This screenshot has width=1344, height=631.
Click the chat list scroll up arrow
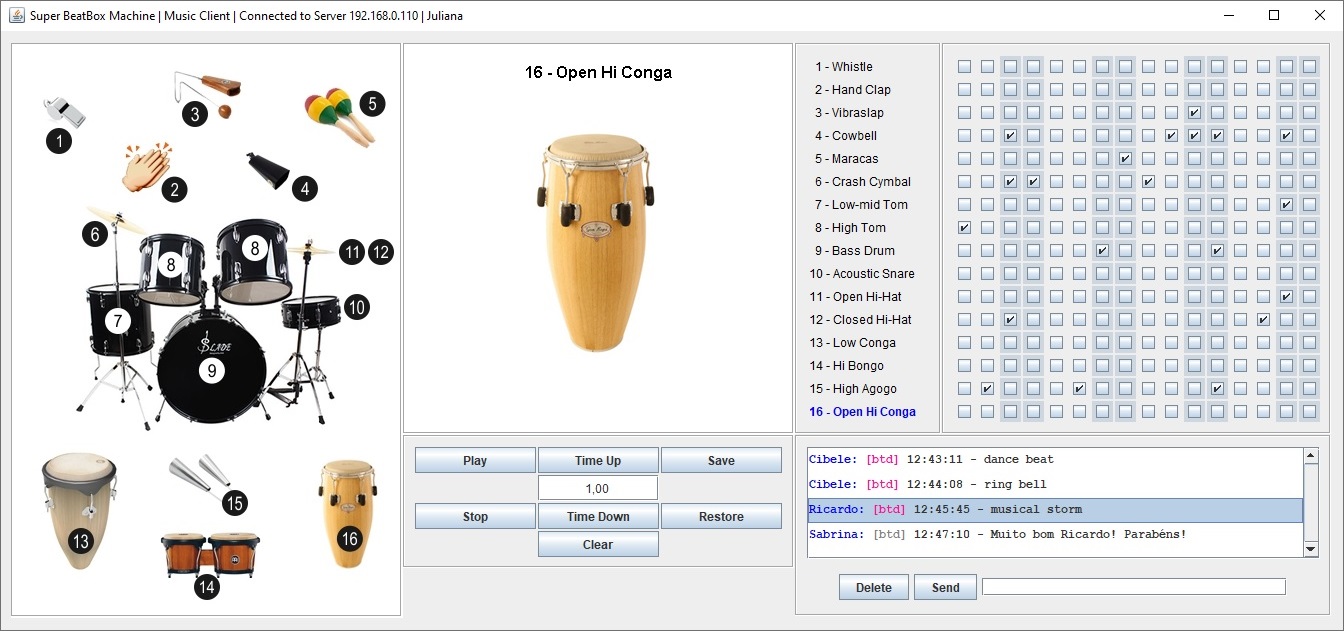pyautogui.click(x=1311, y=456)
